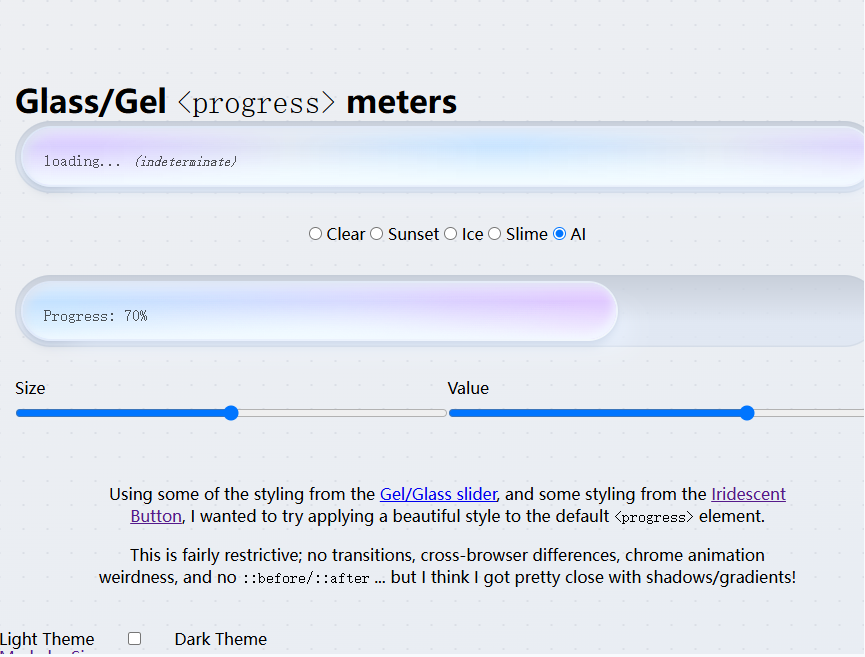The height and width of the screenshot is (657, 865).
Task: Toggle the Light/Dark Theme checkbox
Action: click(135, 639)
